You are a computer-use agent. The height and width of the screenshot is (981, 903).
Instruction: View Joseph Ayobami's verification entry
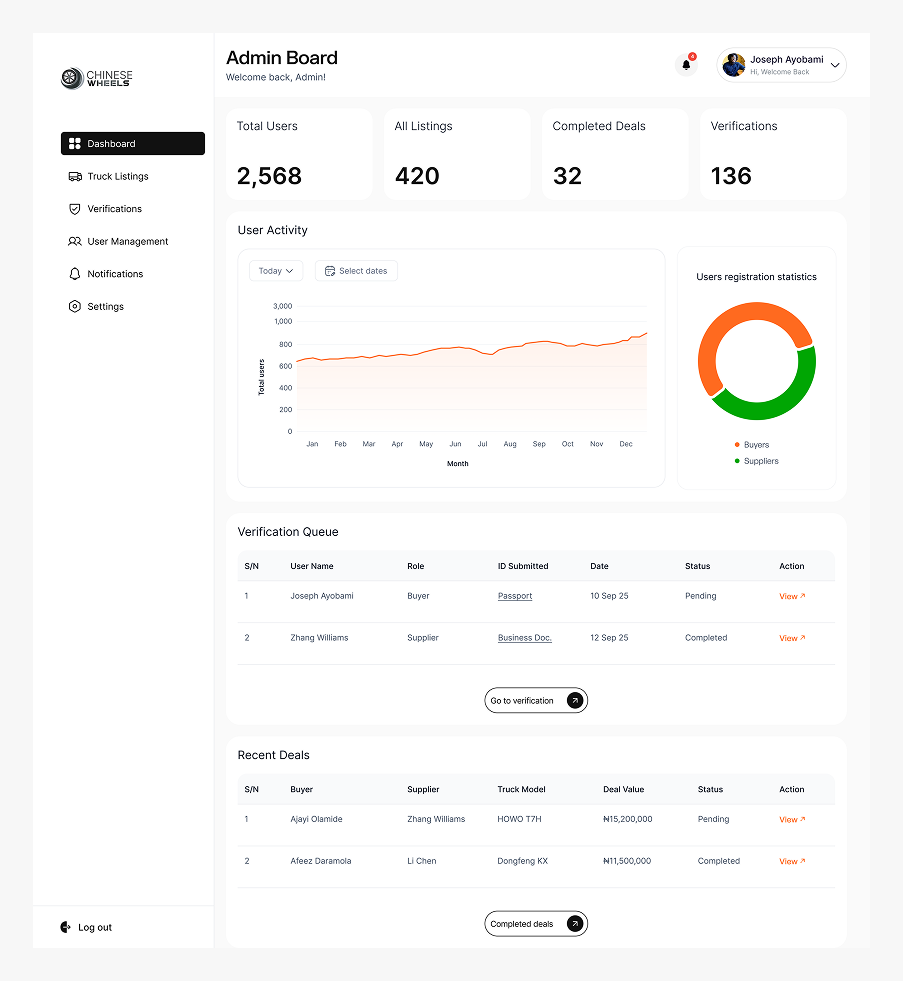[791, 596]
